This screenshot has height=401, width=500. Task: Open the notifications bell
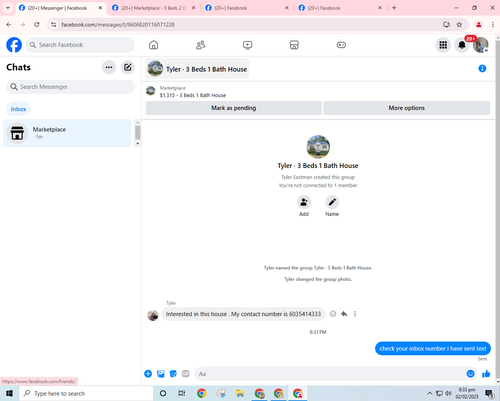click(462, 45)
